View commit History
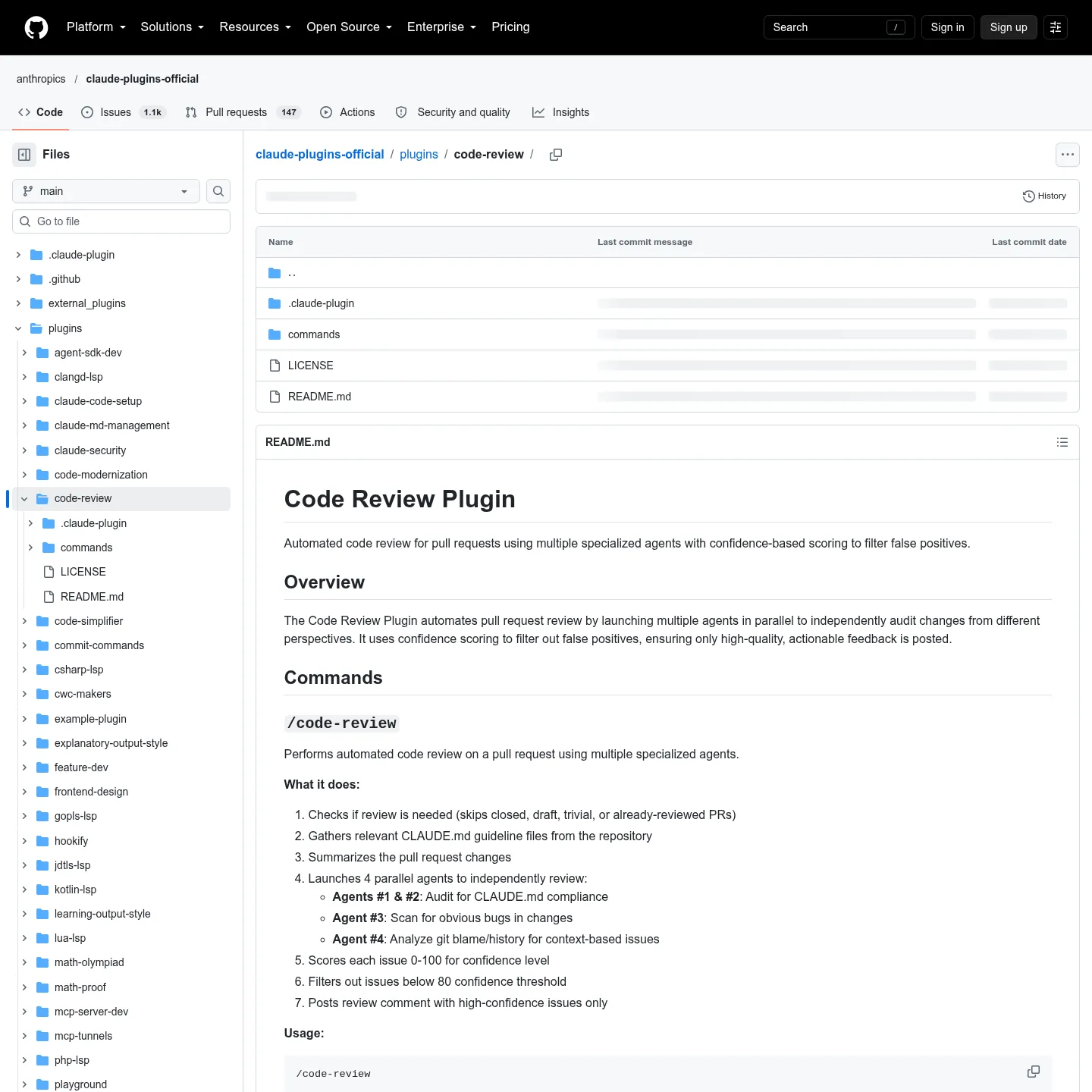This screenshot has height=1092, width=1092. (1044, 196)
